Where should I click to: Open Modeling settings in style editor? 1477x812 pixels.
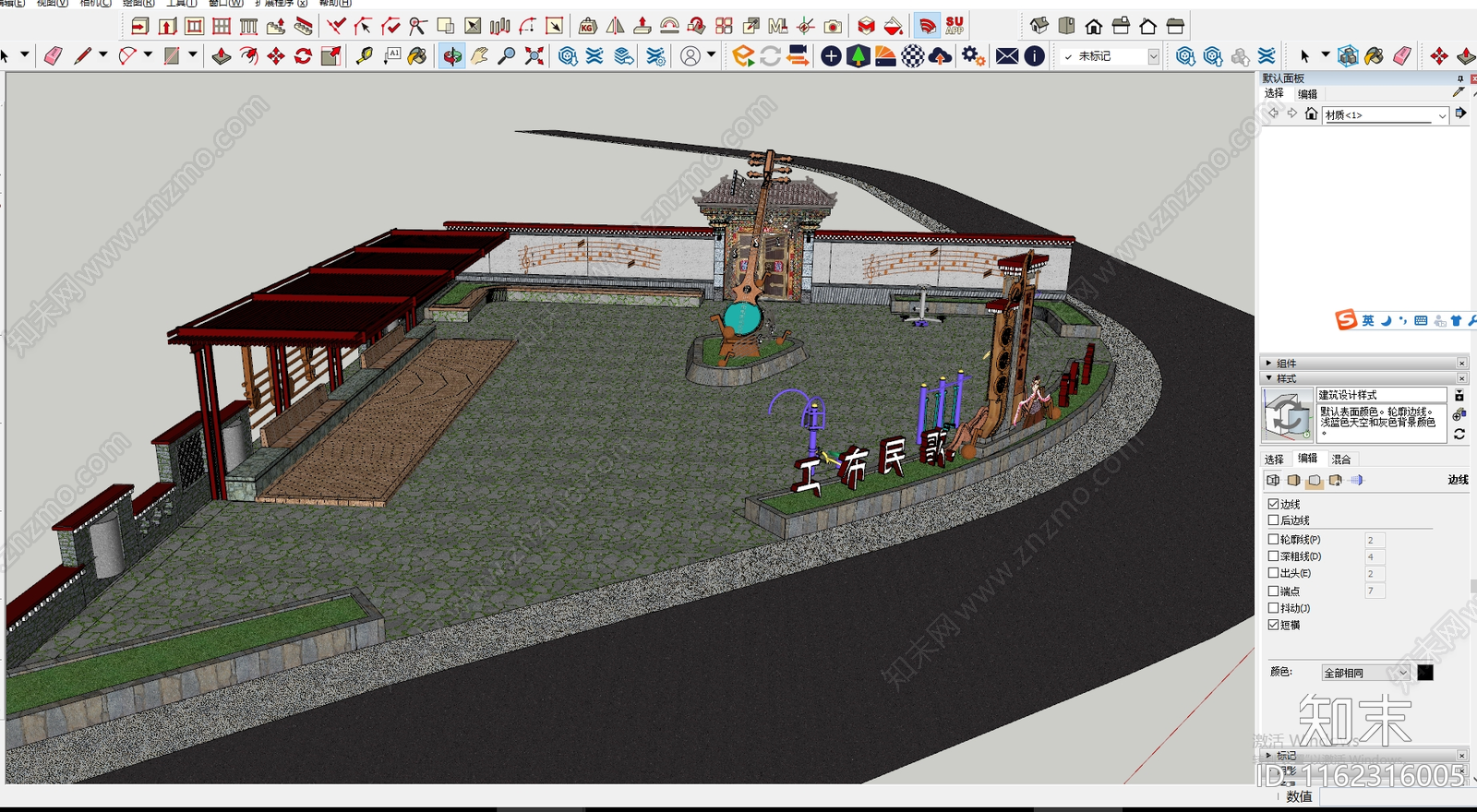(1356, 480)
